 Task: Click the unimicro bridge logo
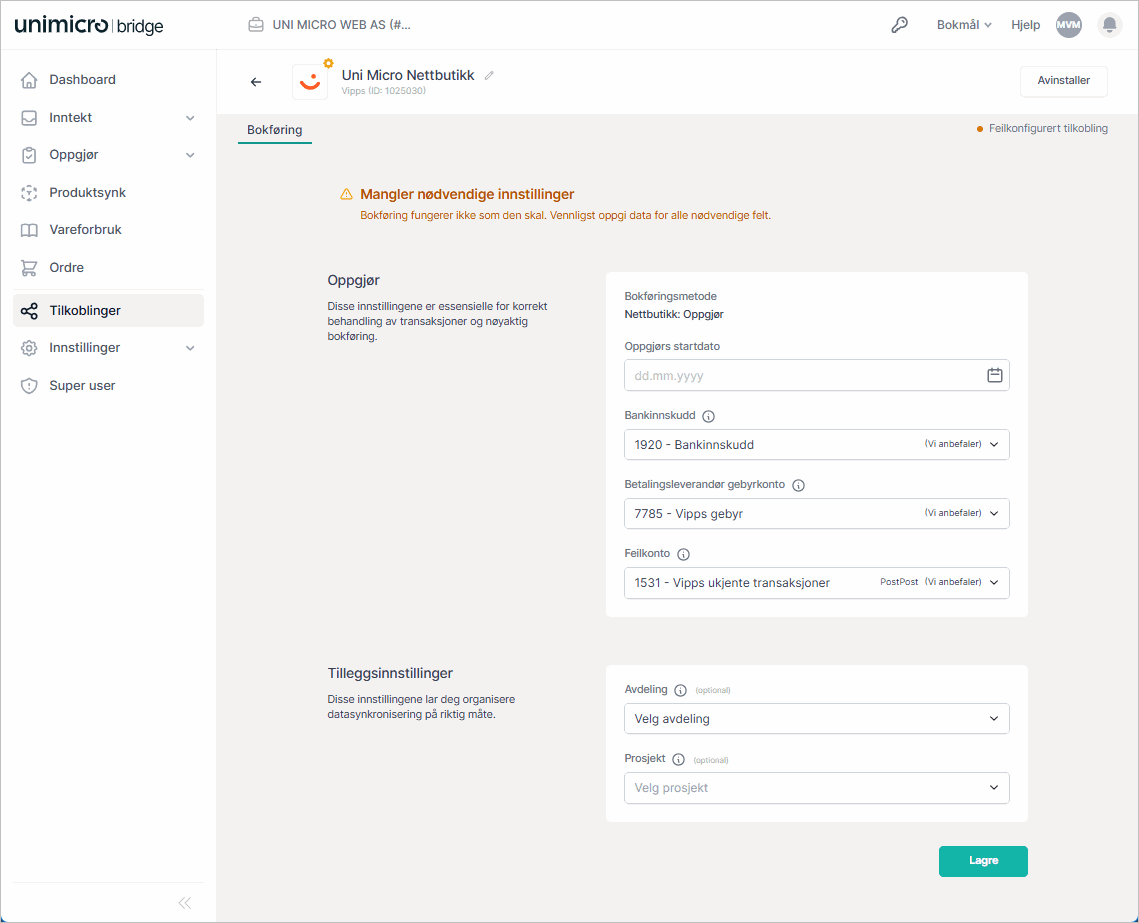tap(89, 25)
